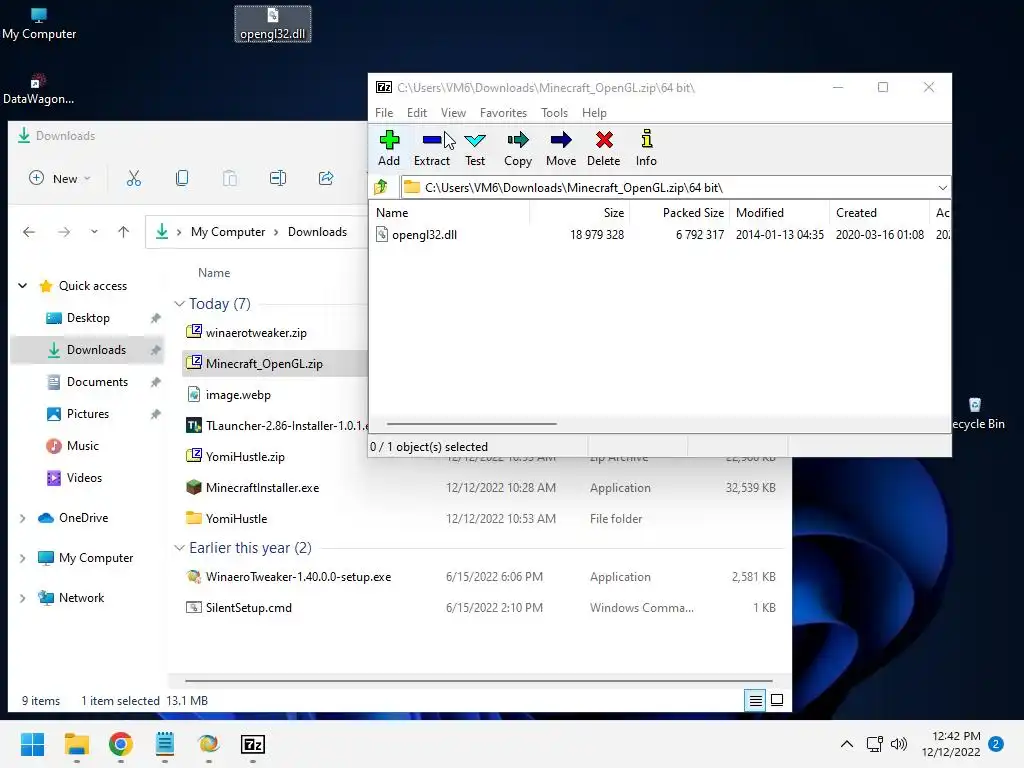
Task: Collapse the Quick access tree node
Action: click(x=23, y=285)
